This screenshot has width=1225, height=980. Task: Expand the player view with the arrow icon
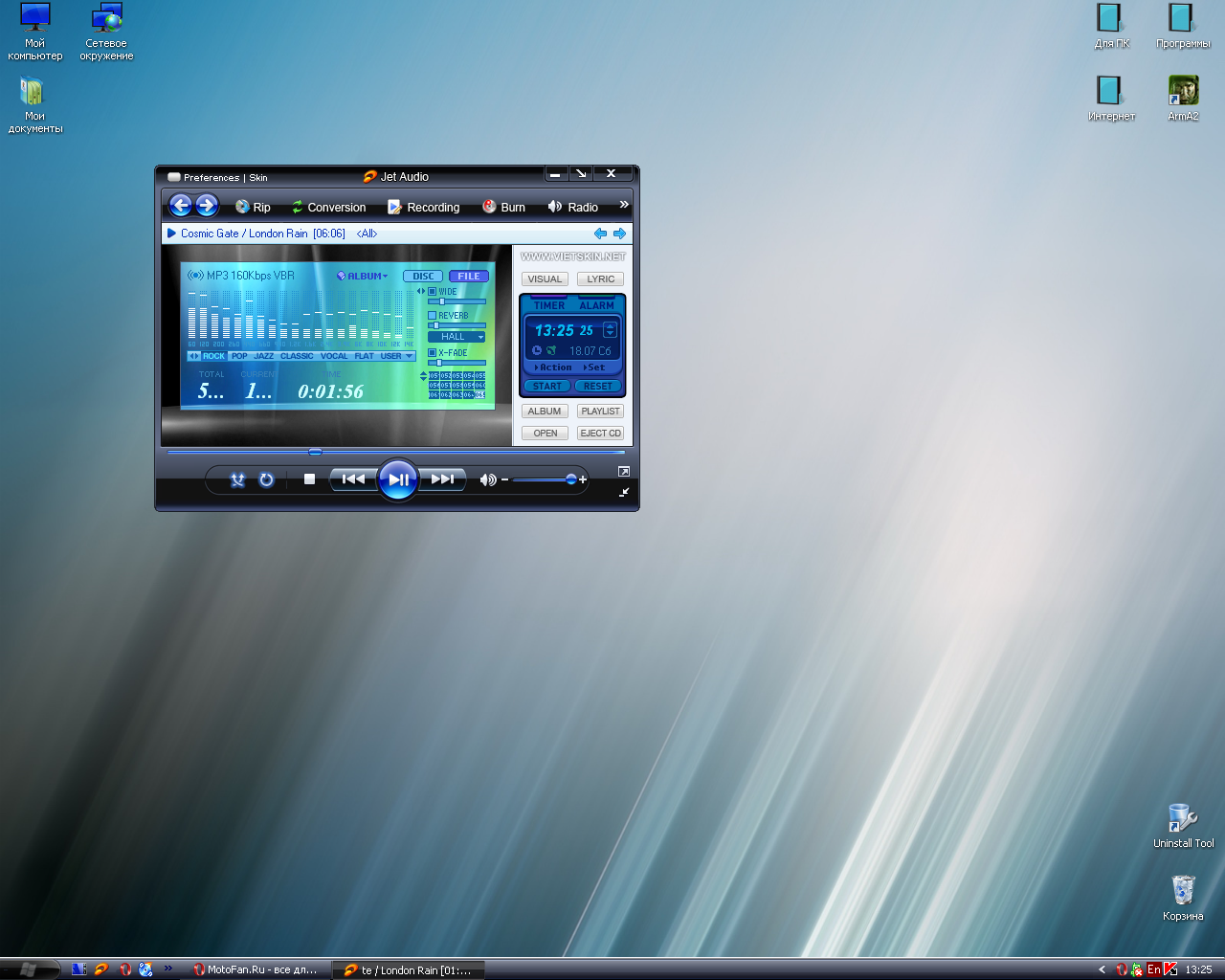click(624, 471)
